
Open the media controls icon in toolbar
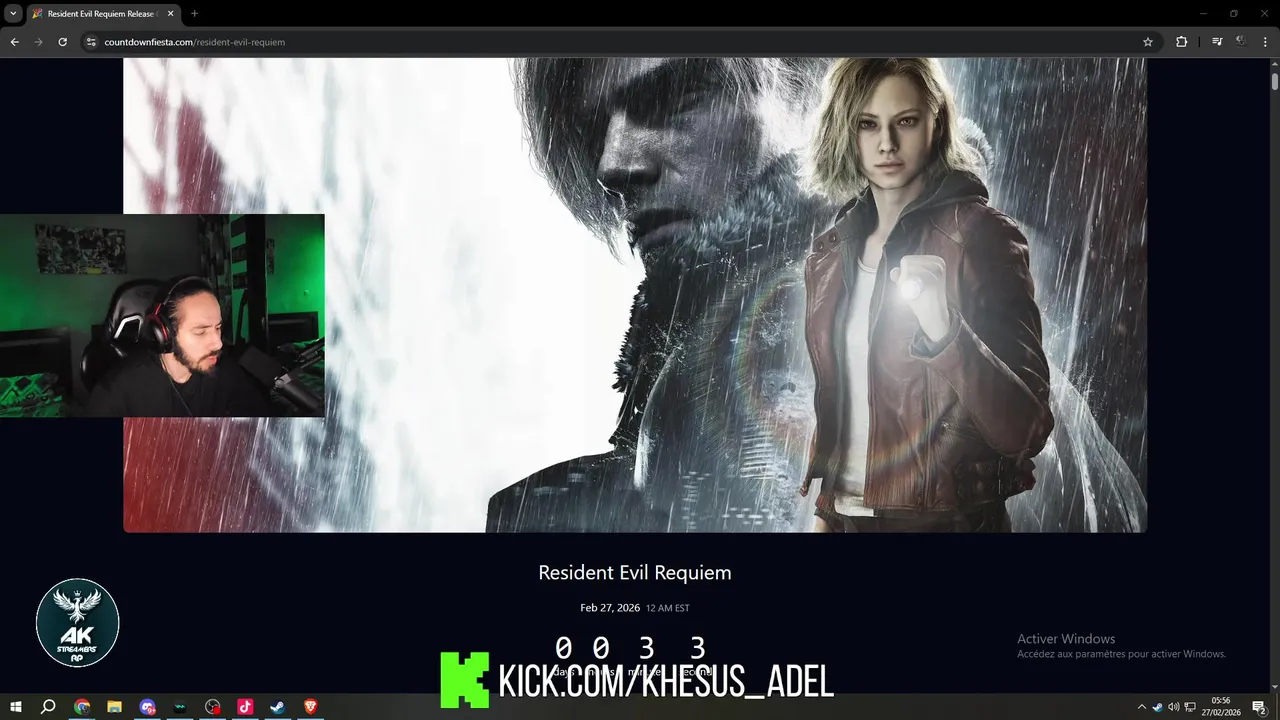click(1217, 42)
